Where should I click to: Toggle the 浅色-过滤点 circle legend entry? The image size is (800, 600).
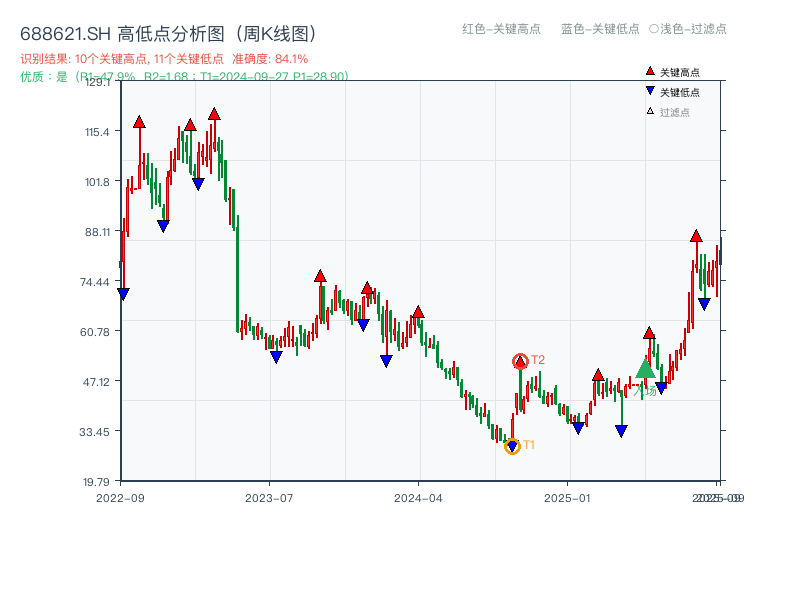tap(688, 30)
